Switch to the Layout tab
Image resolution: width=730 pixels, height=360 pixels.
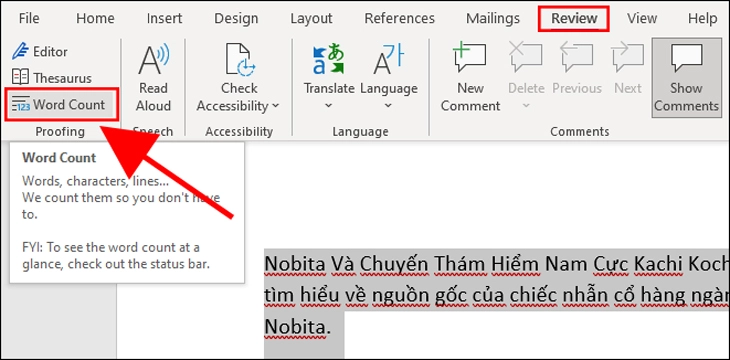[311, 19]
